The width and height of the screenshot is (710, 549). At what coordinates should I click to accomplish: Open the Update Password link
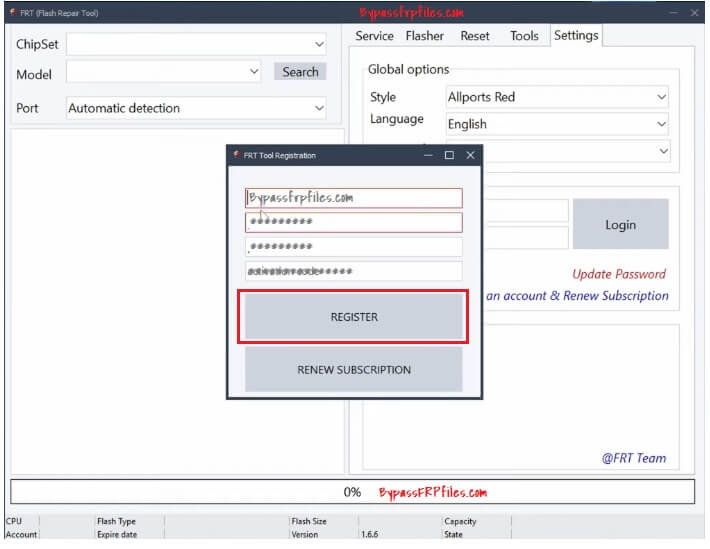point(619,274)
